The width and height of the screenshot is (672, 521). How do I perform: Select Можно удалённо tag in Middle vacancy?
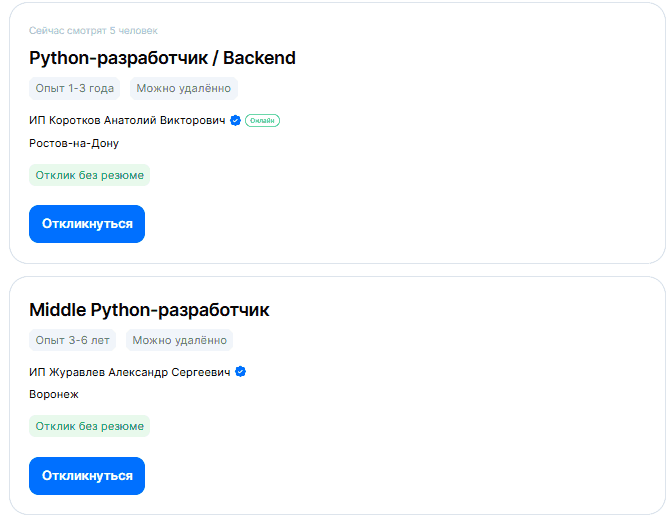click(x=179, y=340)
